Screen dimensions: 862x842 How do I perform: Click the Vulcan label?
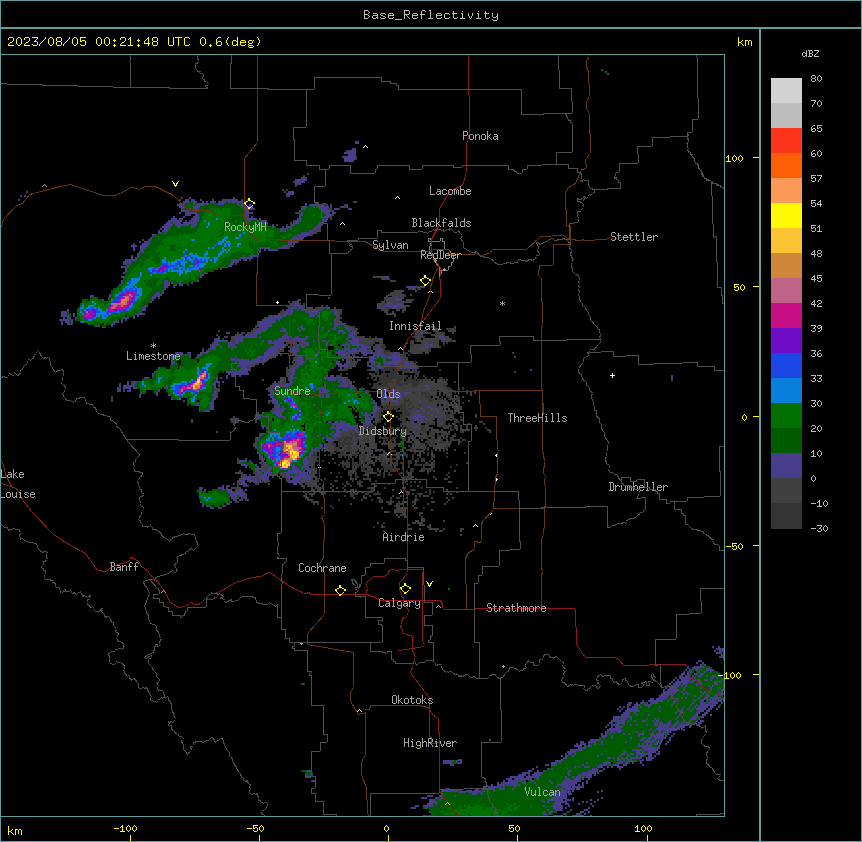543,792
